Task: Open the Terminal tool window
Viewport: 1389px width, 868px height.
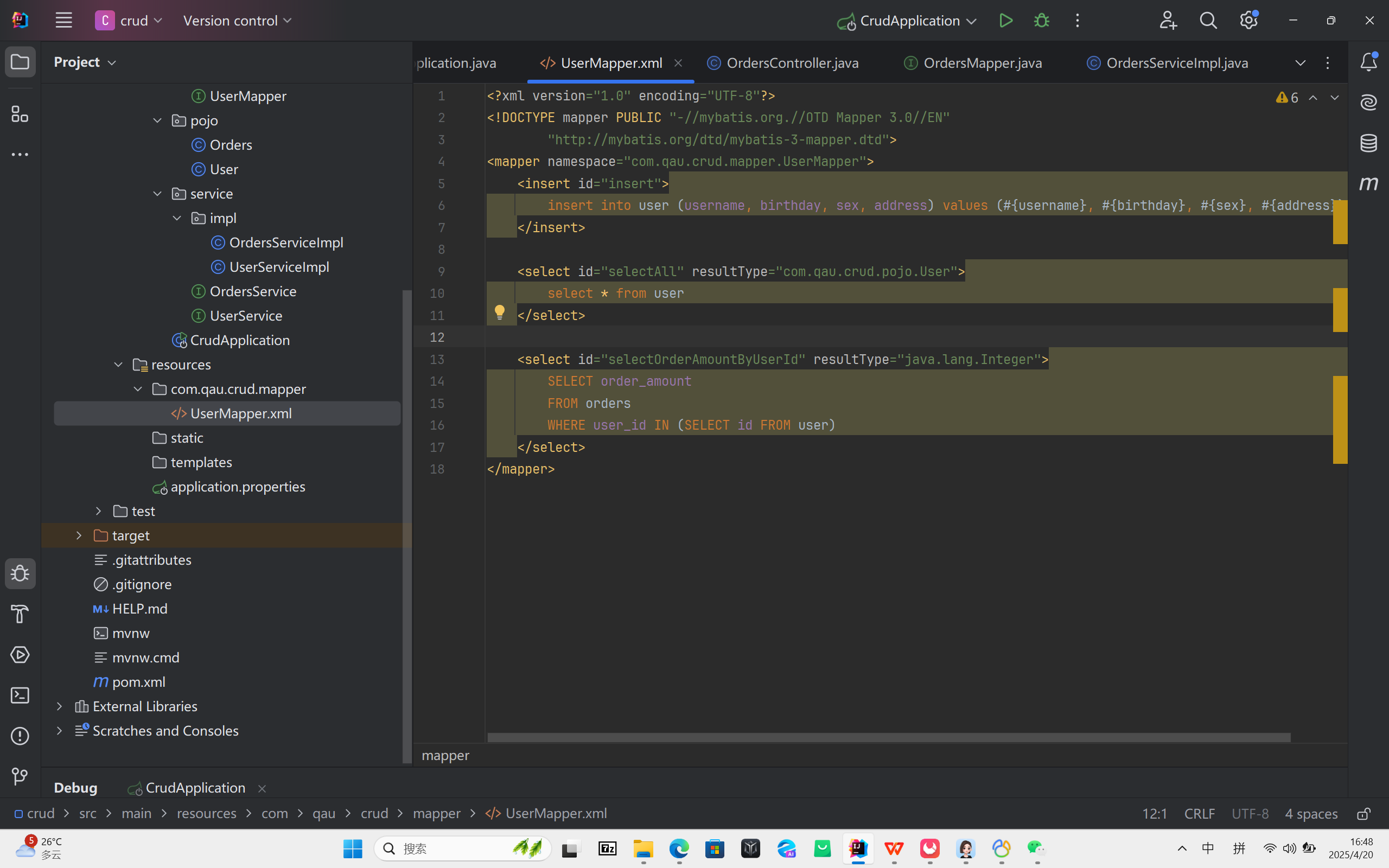Action: (20, 695)
